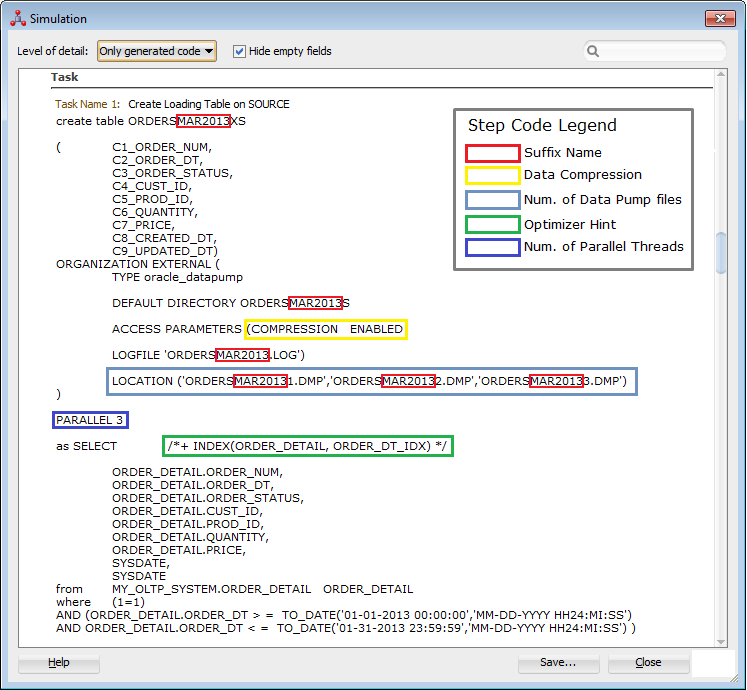
Task: Click the highlighted PARALLEL 3 code line
Action: pyautogui.click(x=90, y=420)
